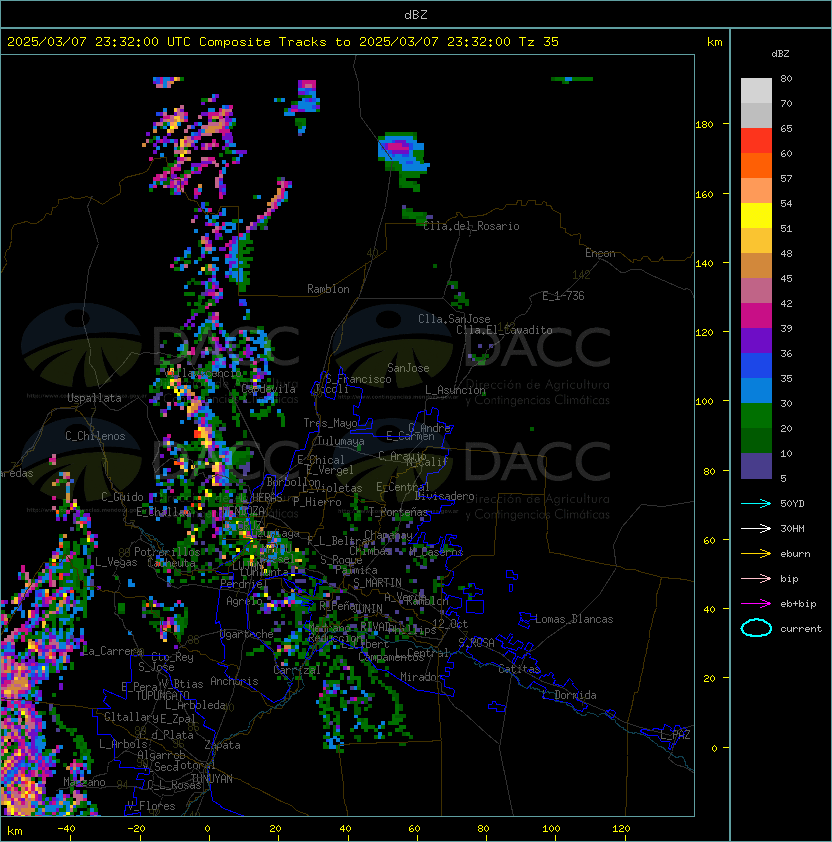The image size is (832, 842).
Task: Click the 'Clla.El_Cavadito' map label
Action: tap(504, 330)
